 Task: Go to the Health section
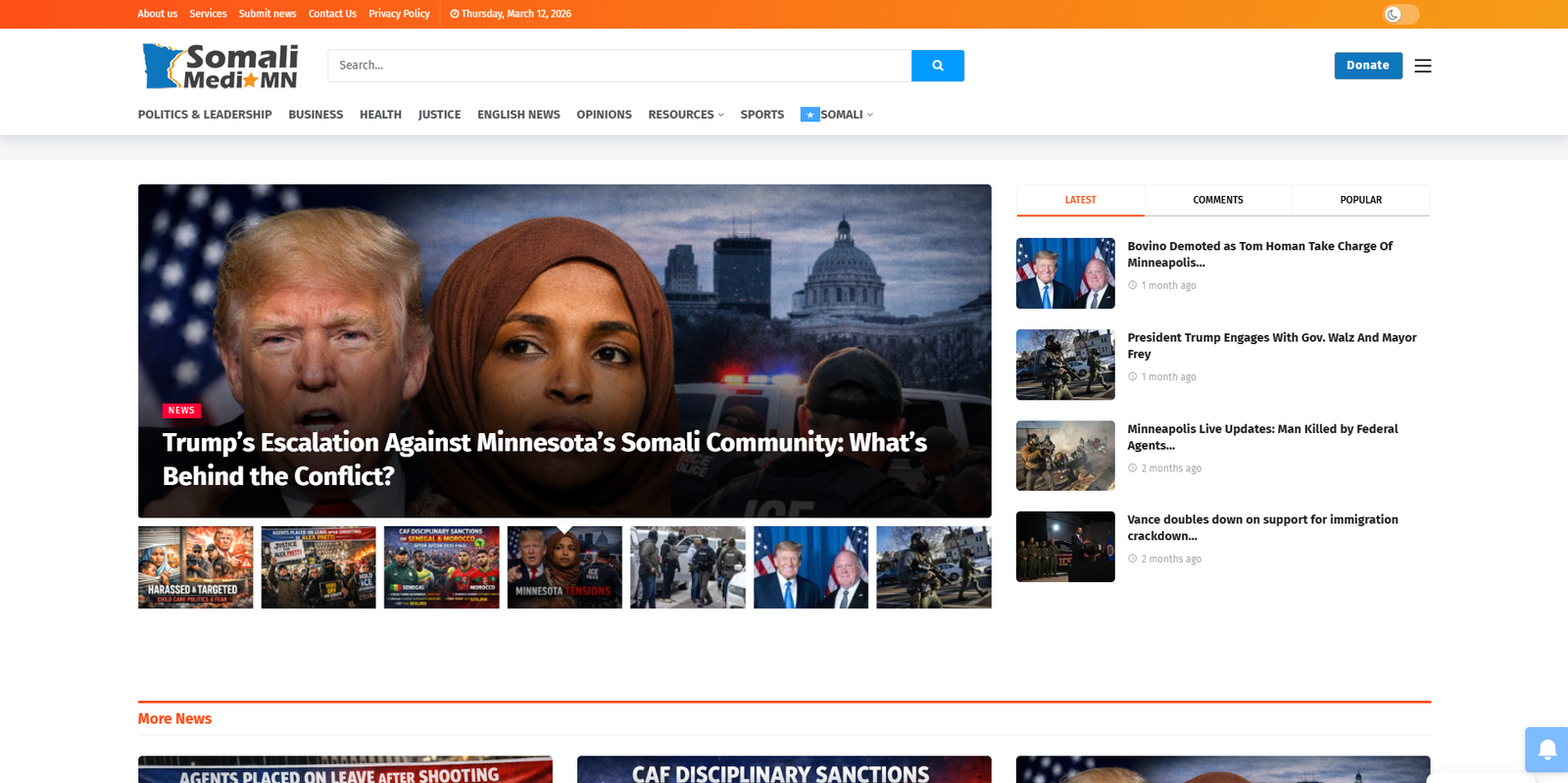pos(380,115)
